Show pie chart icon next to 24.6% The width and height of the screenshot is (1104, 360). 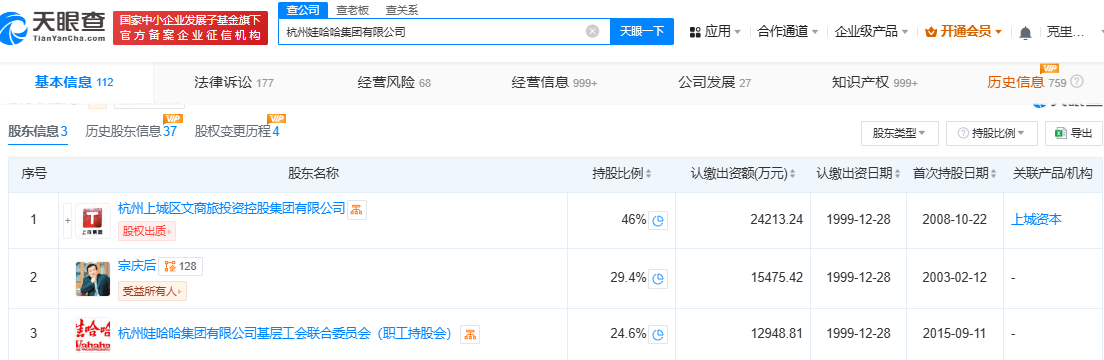coord(658,334)
